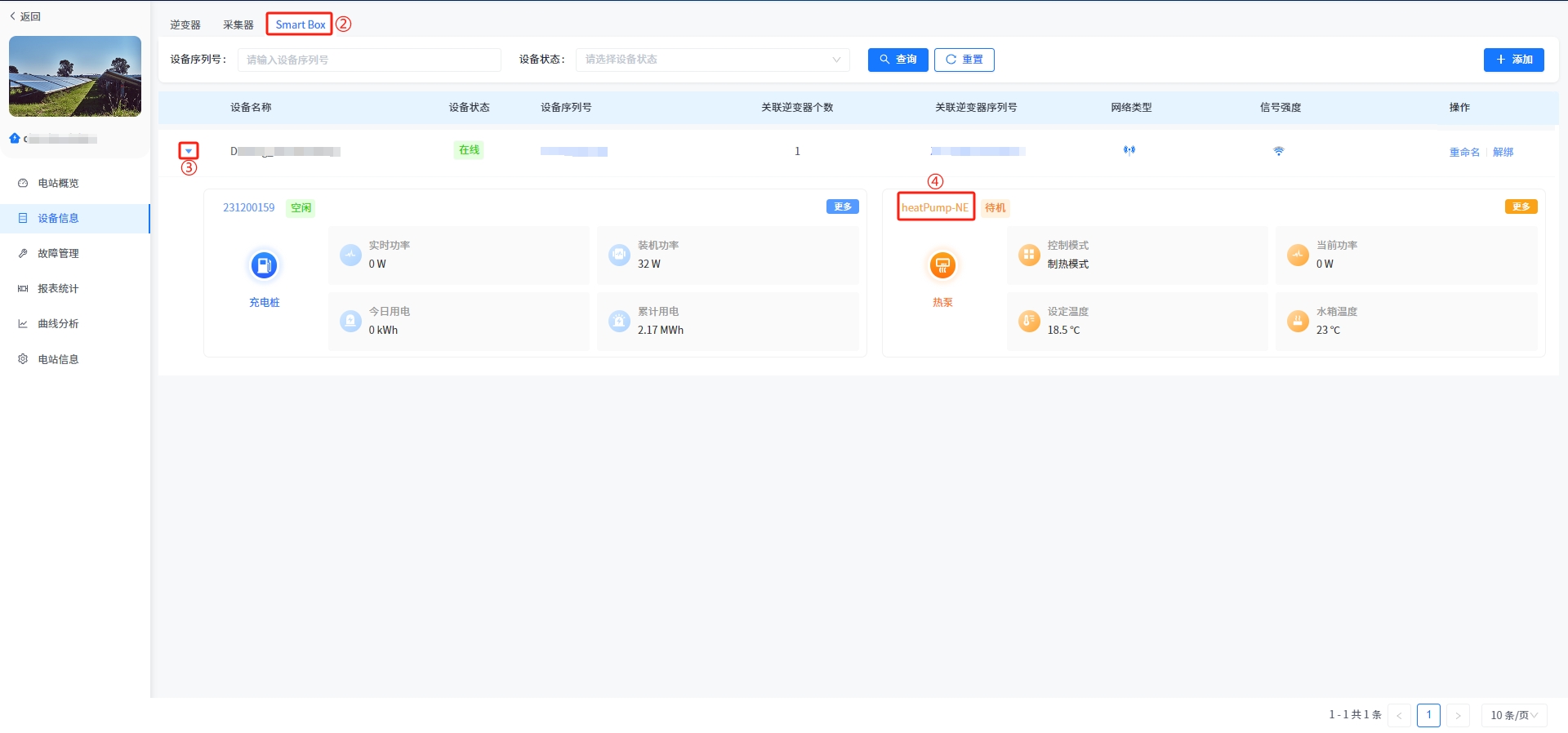Click the real-time power (实时功率) icon
This screenshot has height=733, width=1568.
(350, 255)
